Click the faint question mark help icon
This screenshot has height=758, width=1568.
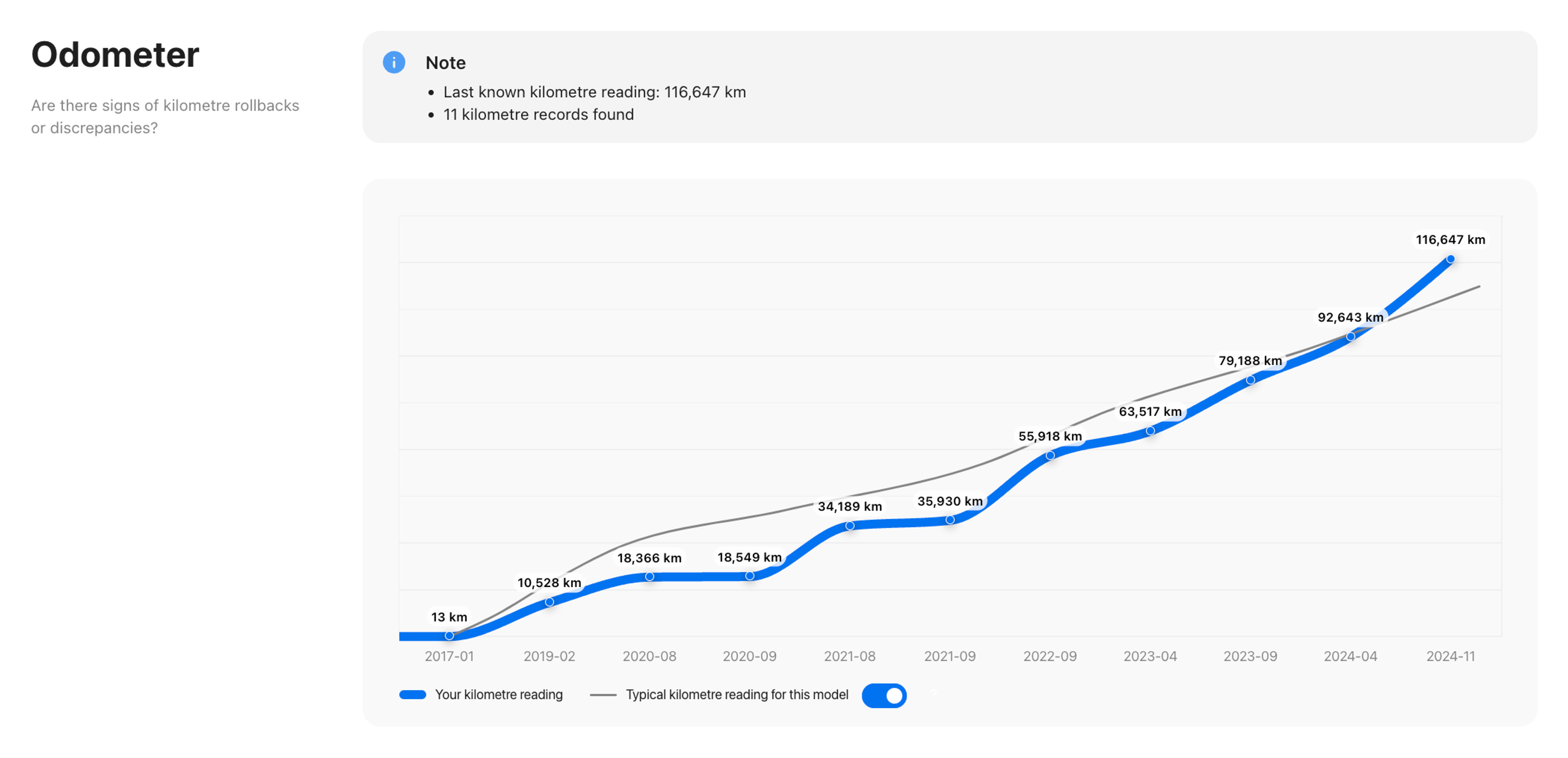click(933, 693)
